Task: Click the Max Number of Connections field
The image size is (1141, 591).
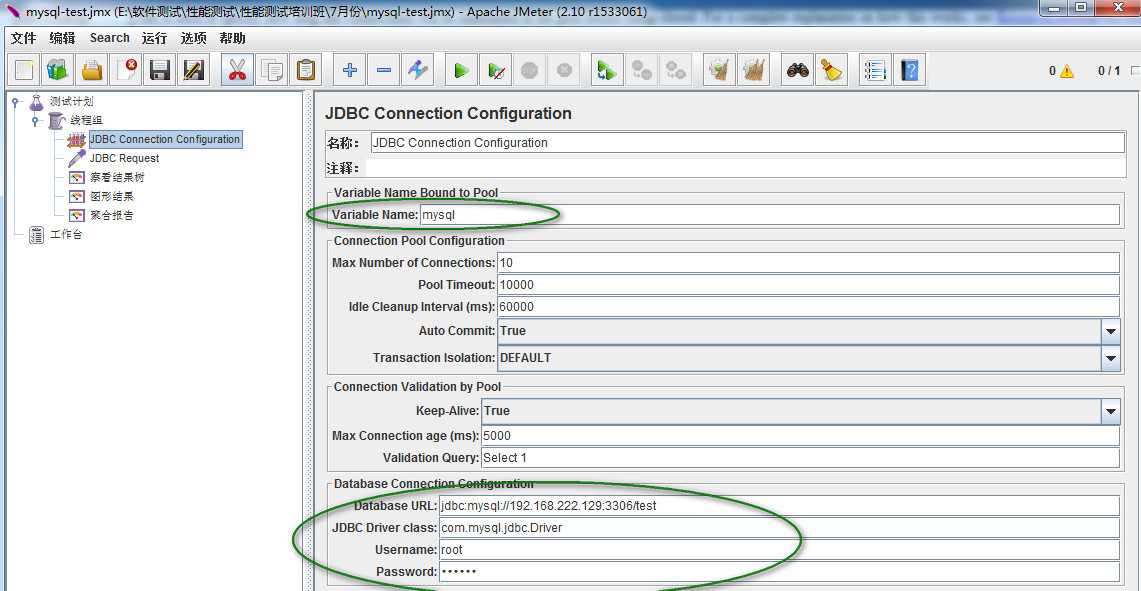Action: (x=808, y=262)
